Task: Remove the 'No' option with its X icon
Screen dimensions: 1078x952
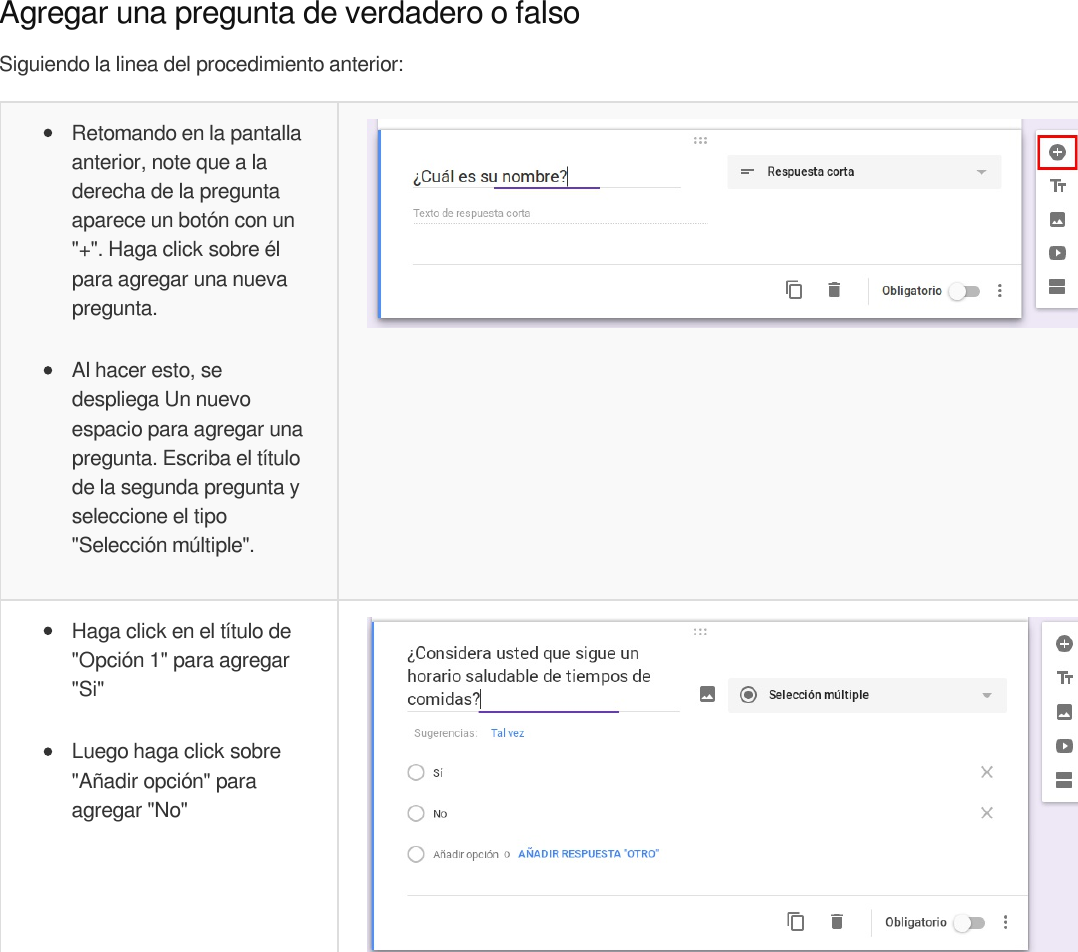Action: 987,813
